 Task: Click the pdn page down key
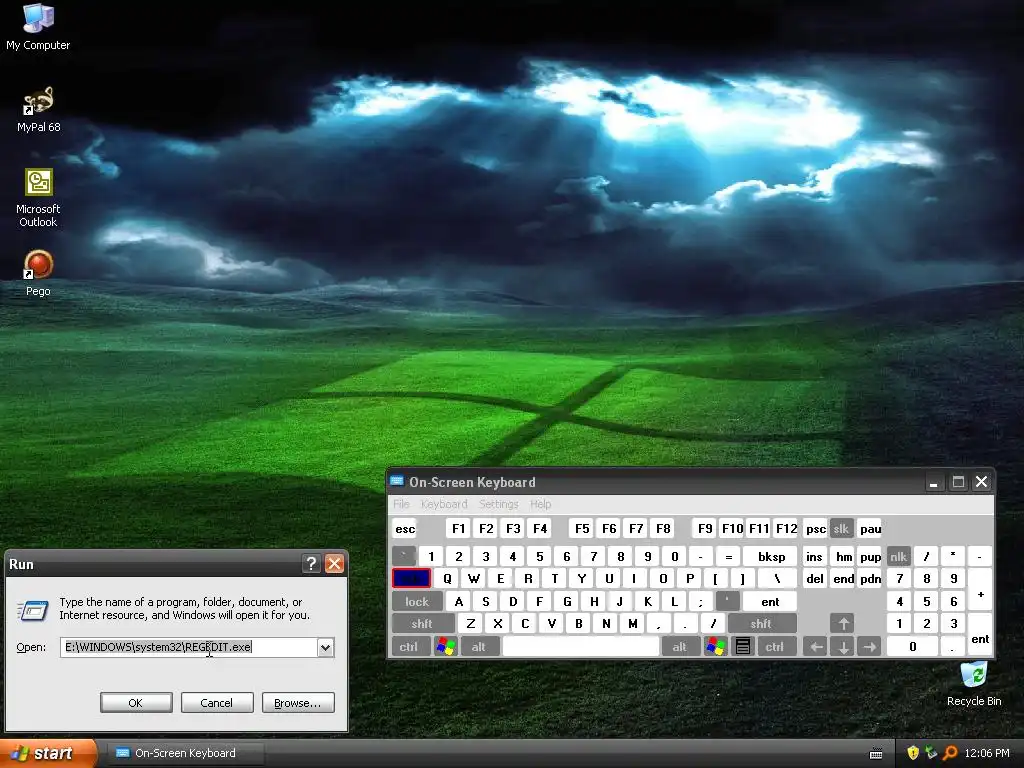click(x=870, y=579)
